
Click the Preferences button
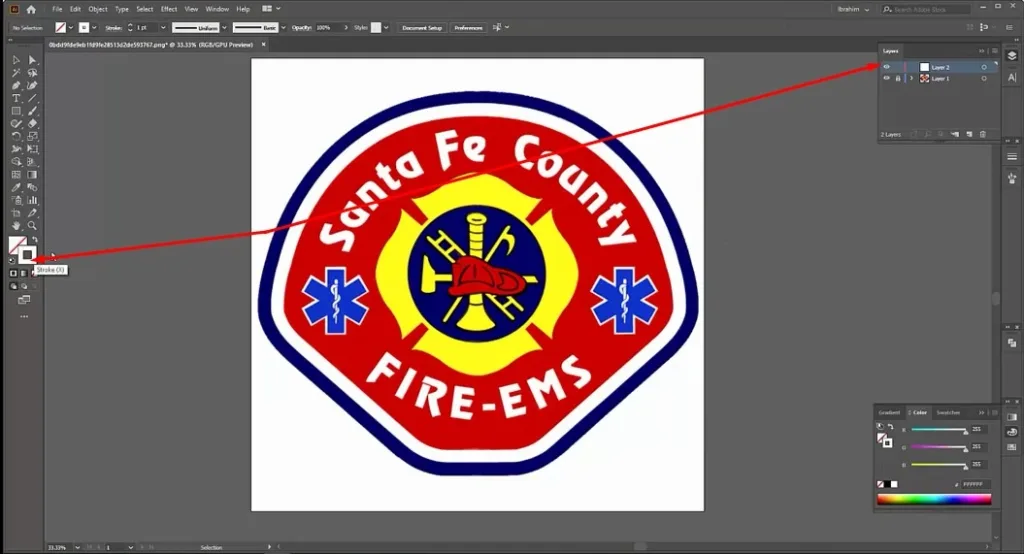468,27
